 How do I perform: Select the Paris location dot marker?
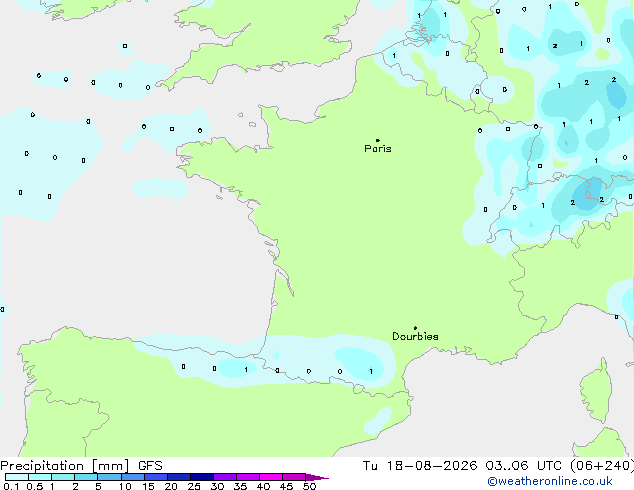point(378,140)
